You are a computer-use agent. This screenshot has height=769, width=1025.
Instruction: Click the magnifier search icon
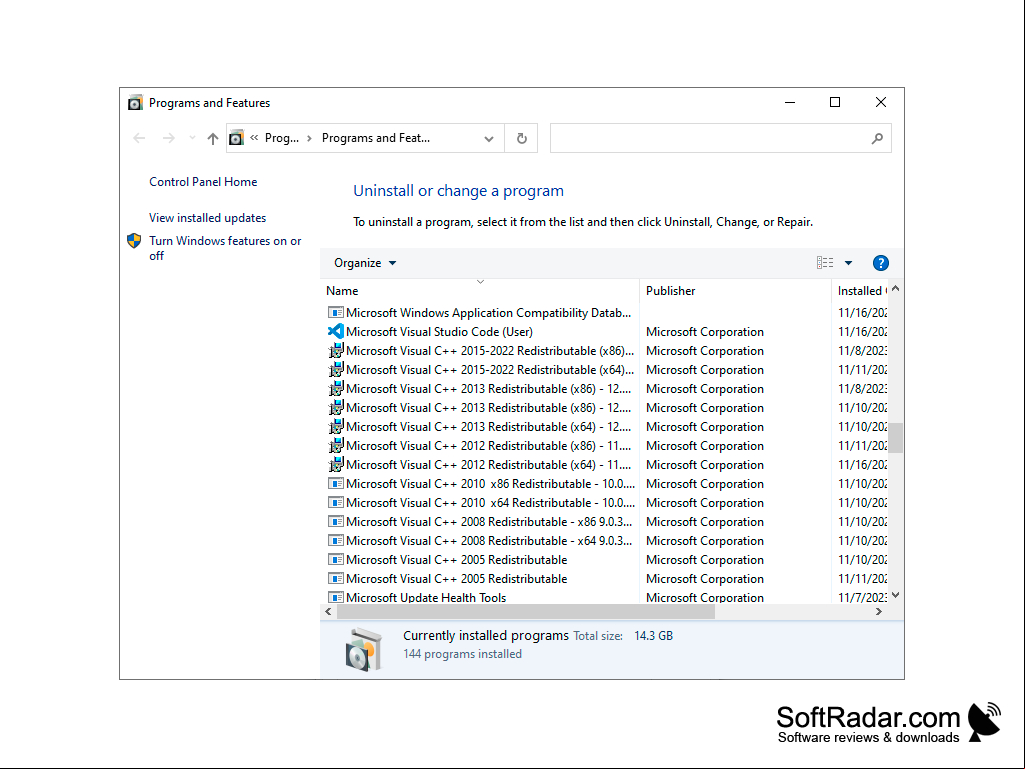[877, 138]
